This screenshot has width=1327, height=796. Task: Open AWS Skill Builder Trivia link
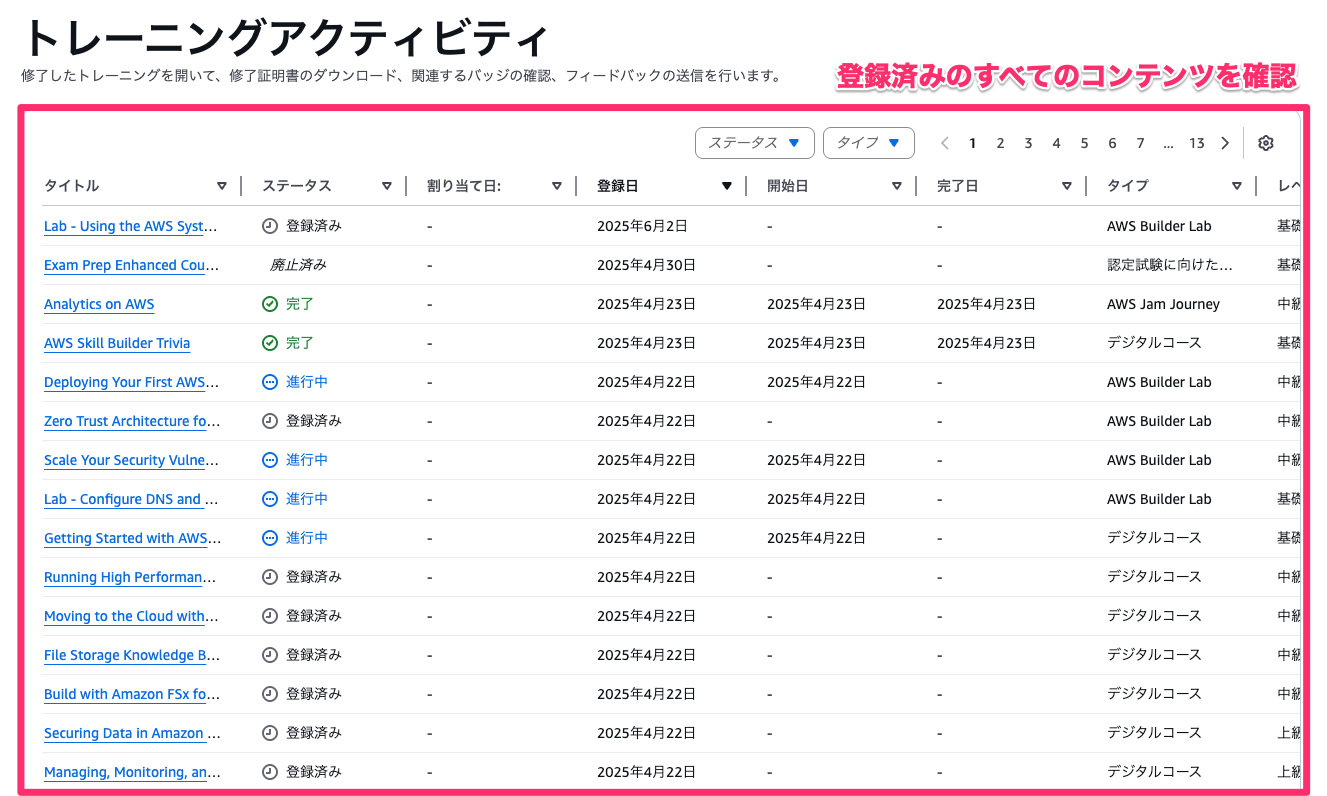coord(117,343)
